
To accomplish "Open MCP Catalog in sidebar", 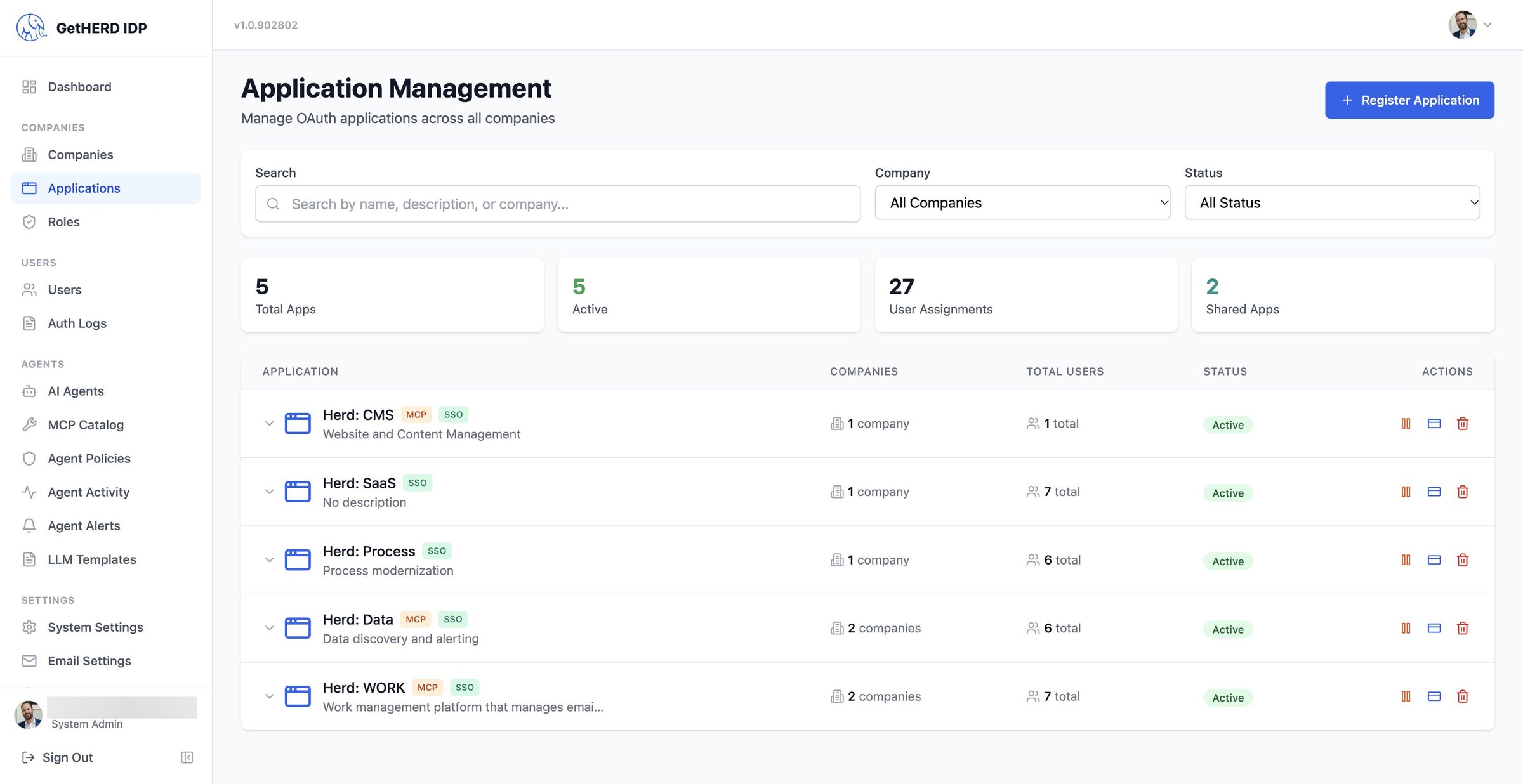I will click(106, 425).
